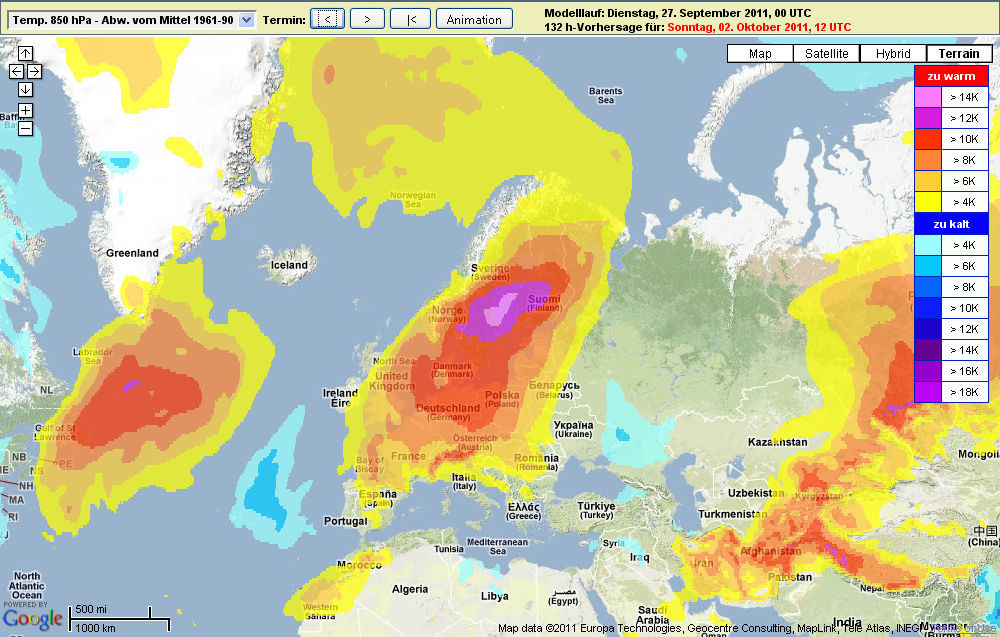Click the red > 10K warm swatch
The image size is (1000, 637).
(928, 139)
